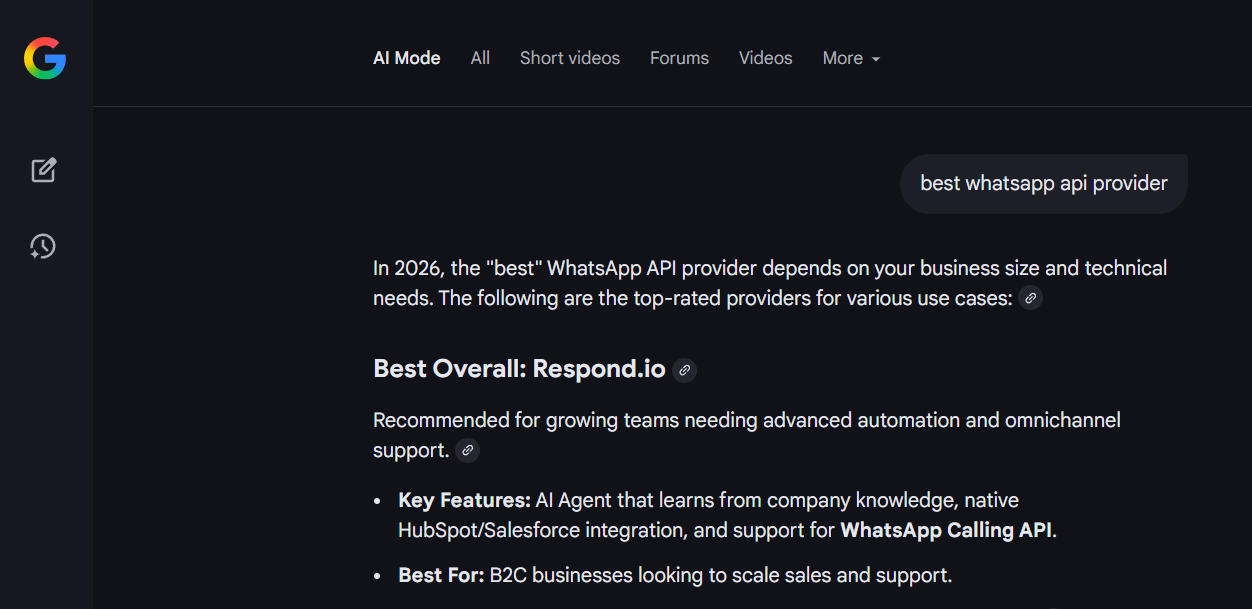Open source link after intro paragraph
Viewport: 1252px width, 609px height.
click(1030, 298)
